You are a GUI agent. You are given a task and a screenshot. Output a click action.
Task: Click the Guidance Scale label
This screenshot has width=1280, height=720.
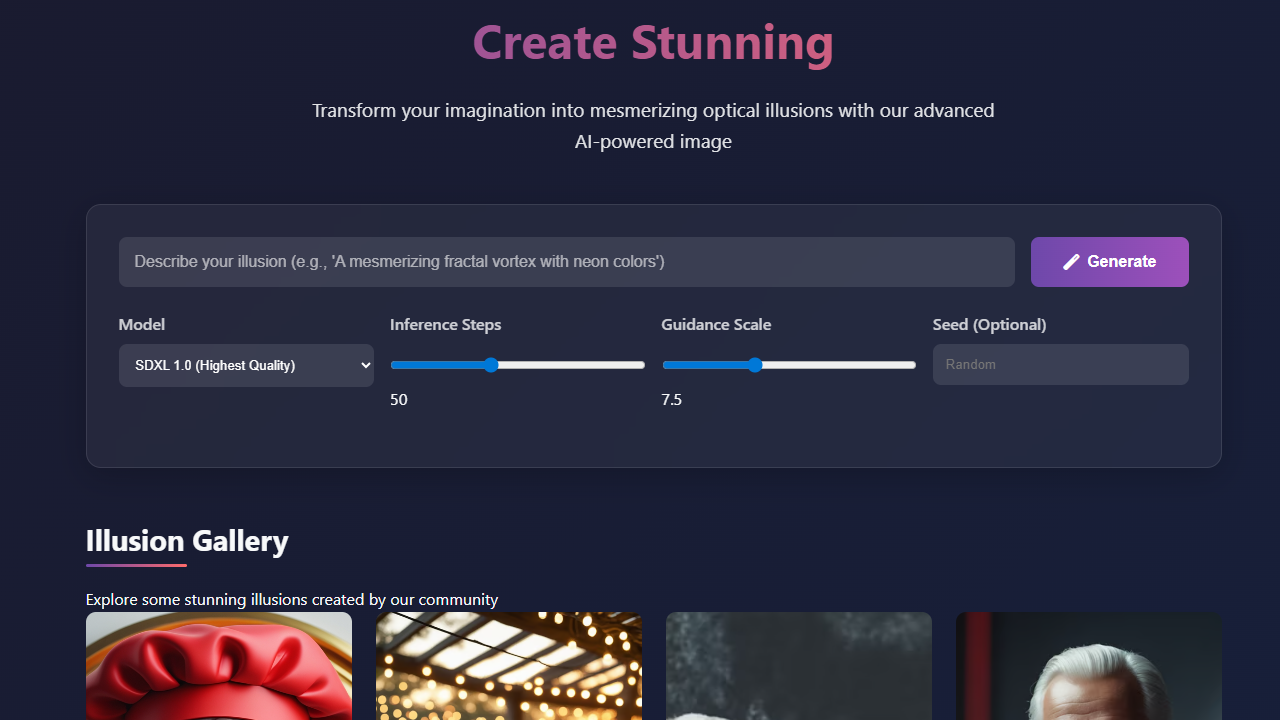[x=716, y=325]
